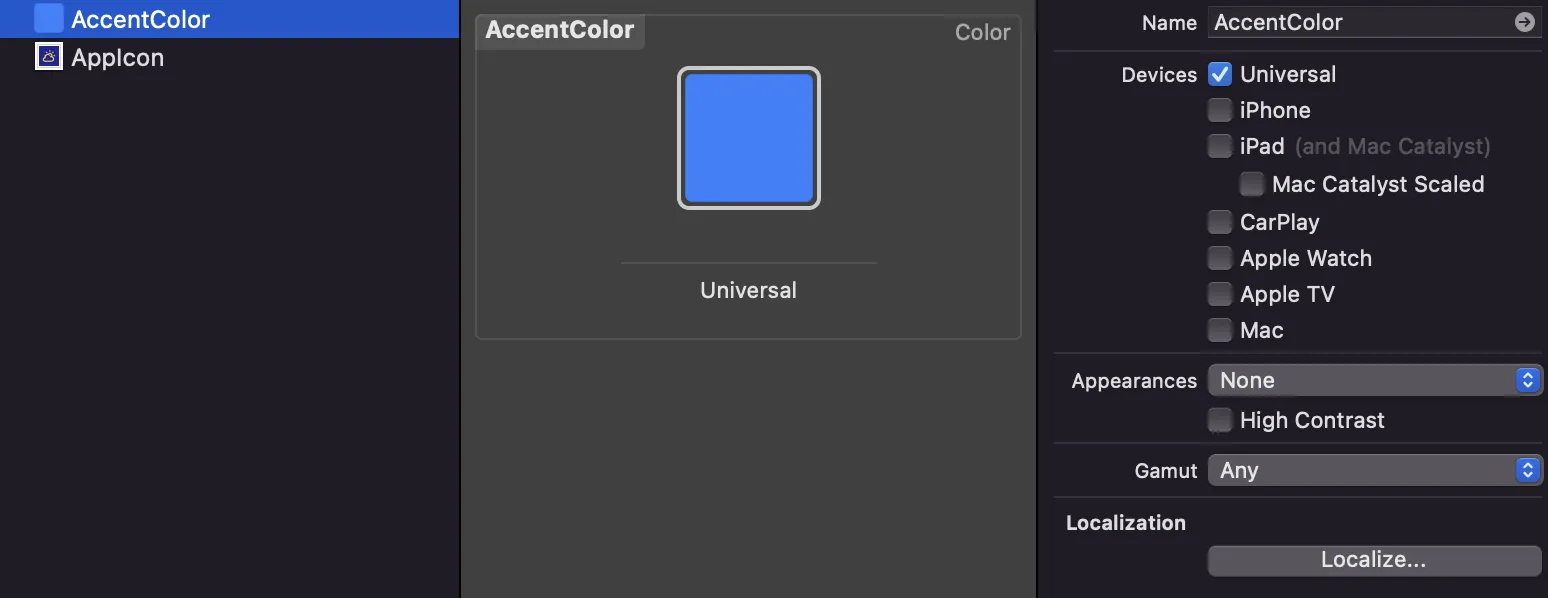Click the Universal blue color well
Viewport: 1548px width, 598px height.
(748, 138)
